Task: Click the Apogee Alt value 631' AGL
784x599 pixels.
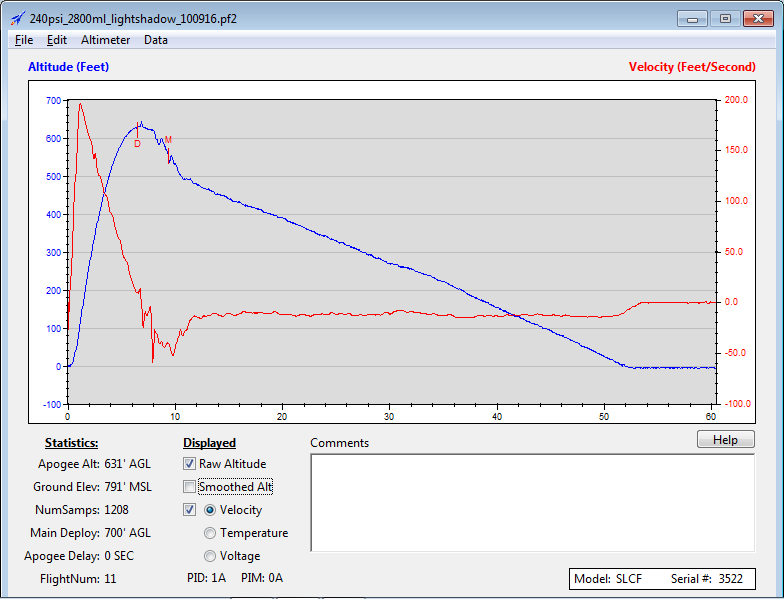Action: click(x=128, y=464)
